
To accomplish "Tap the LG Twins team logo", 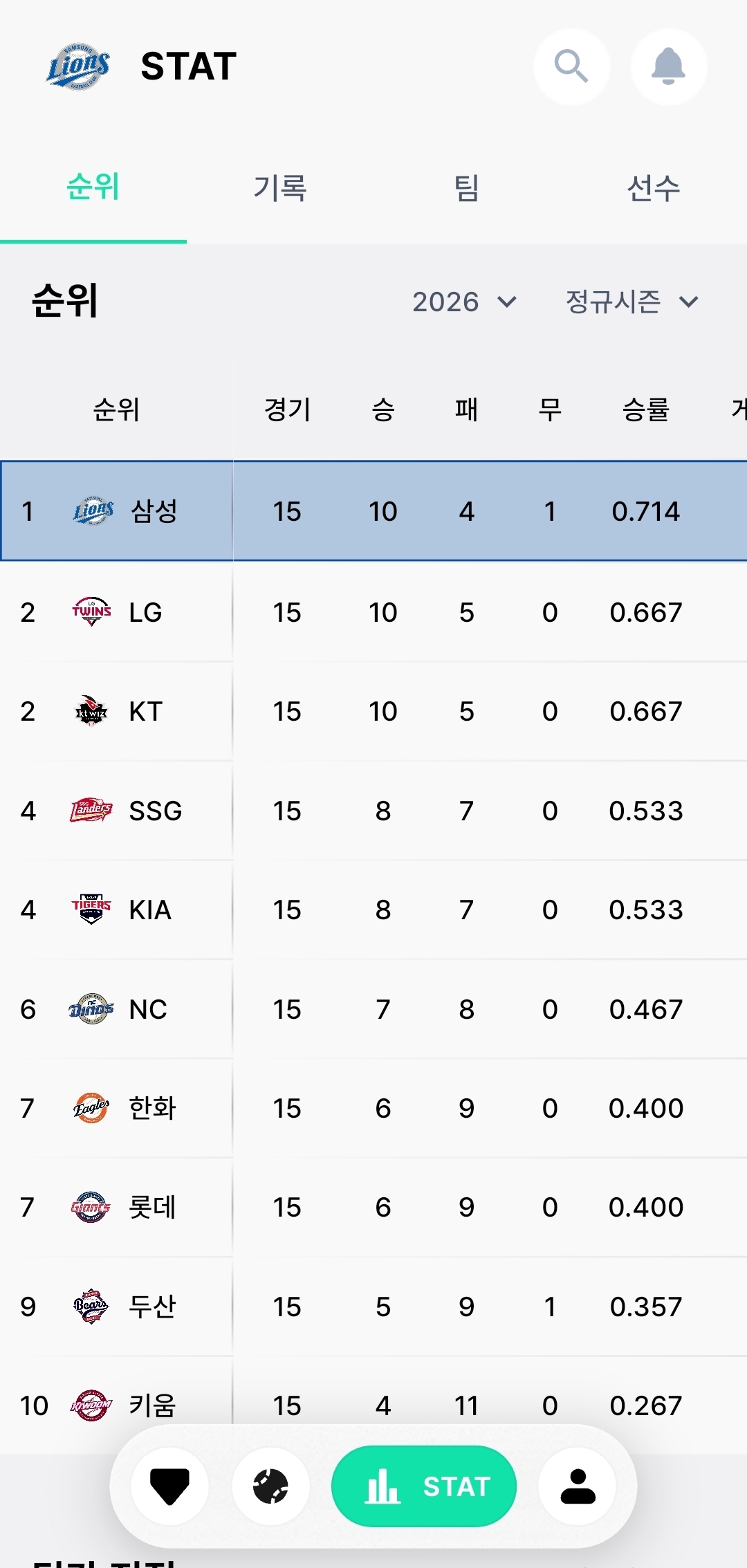I will [x=91, y=612].
